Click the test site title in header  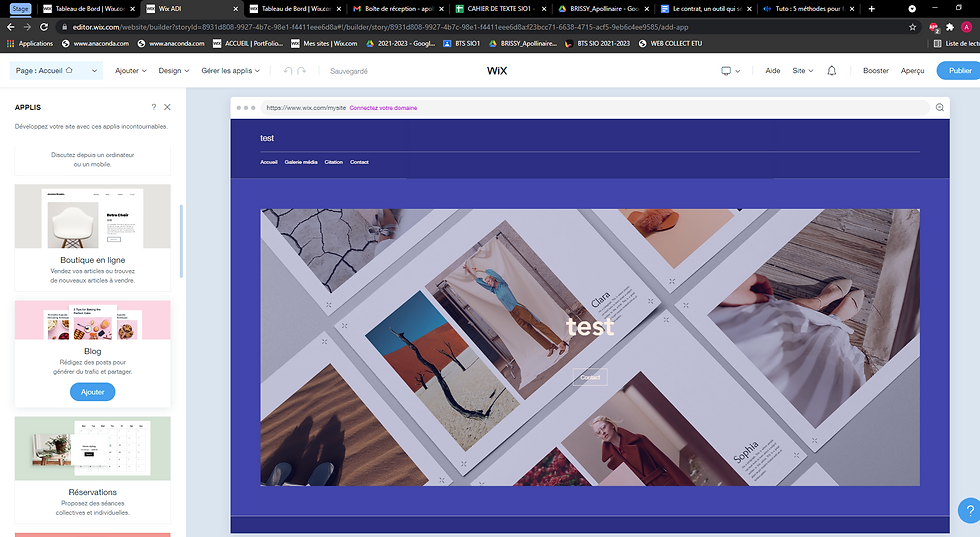tap(267, 138)
